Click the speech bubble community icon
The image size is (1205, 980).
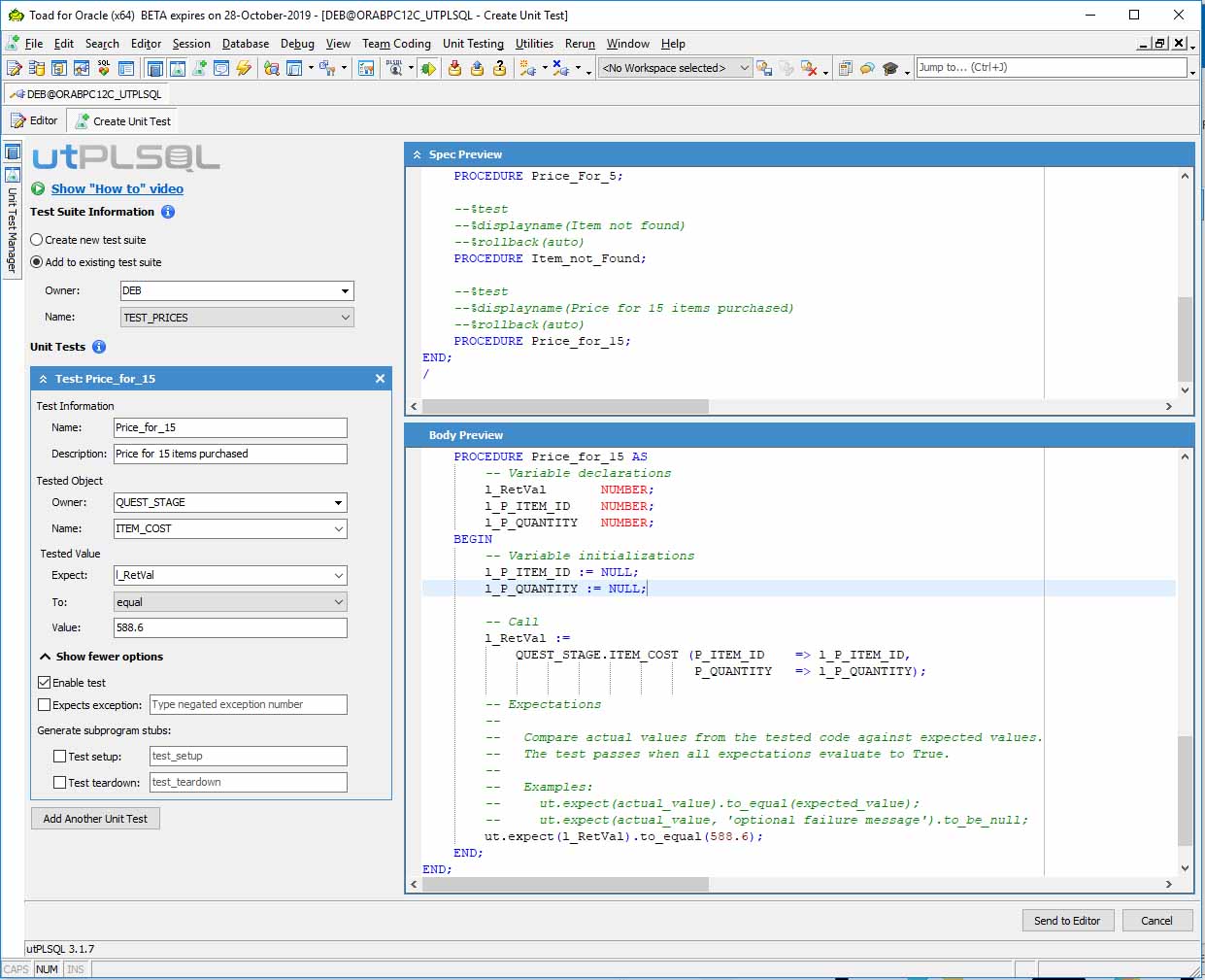[867, 68]
